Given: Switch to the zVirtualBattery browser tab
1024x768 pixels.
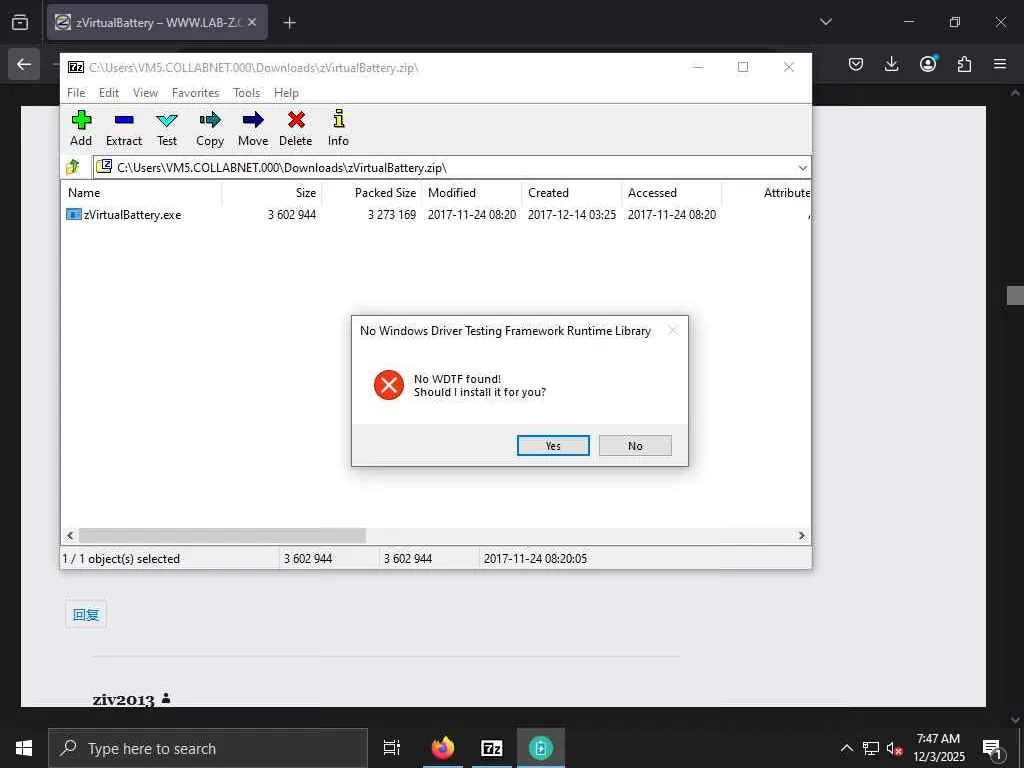Looking at the screenshot, I should (x=157, y=22).
